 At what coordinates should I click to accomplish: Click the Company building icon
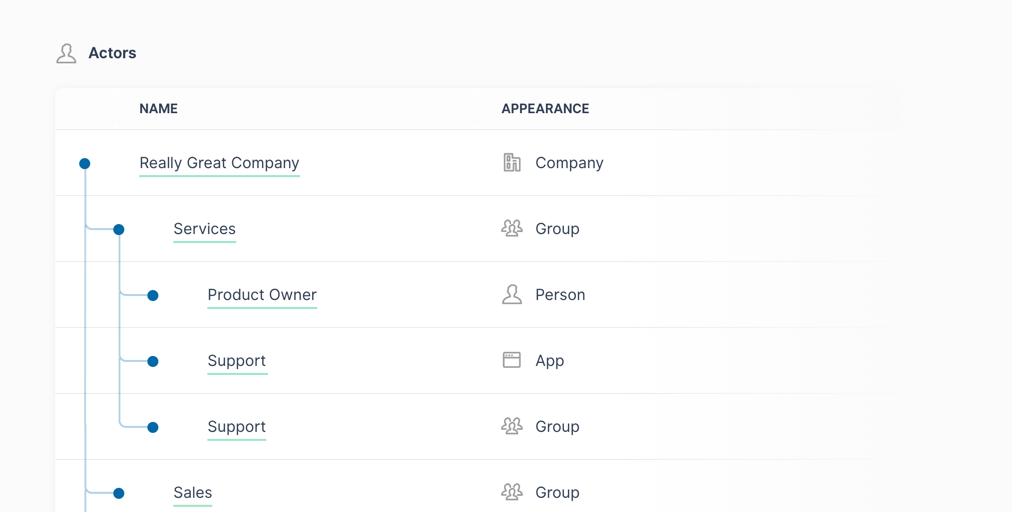click(x=512, y=163)
